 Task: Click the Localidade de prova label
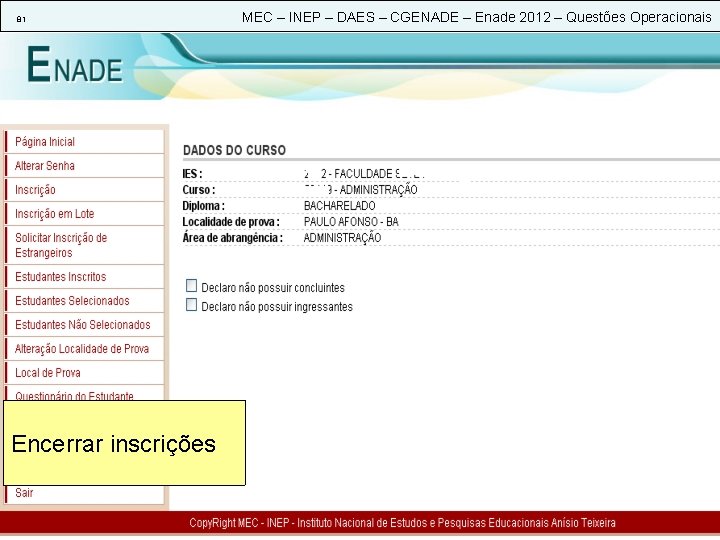point(231,222)
